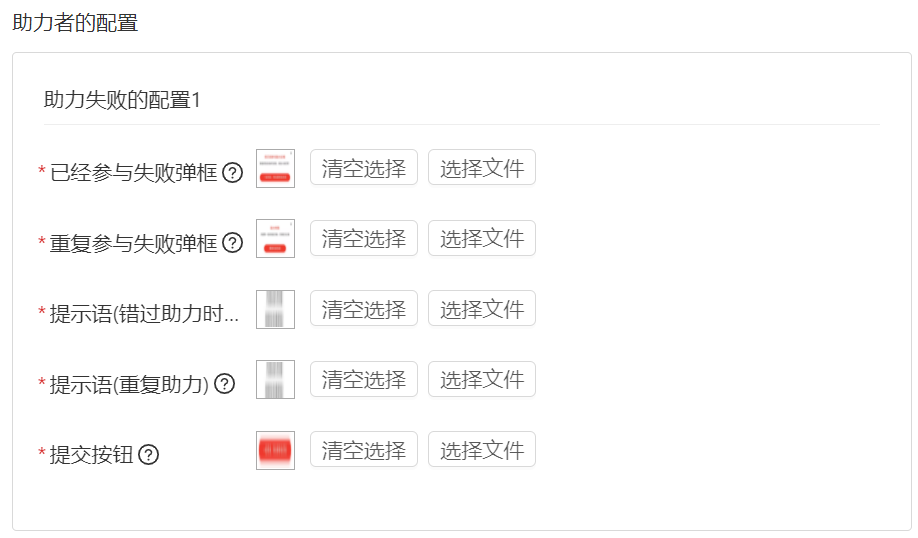
Task: Click the 助力失败的配置1 section heading
Action: coord(122,100)
